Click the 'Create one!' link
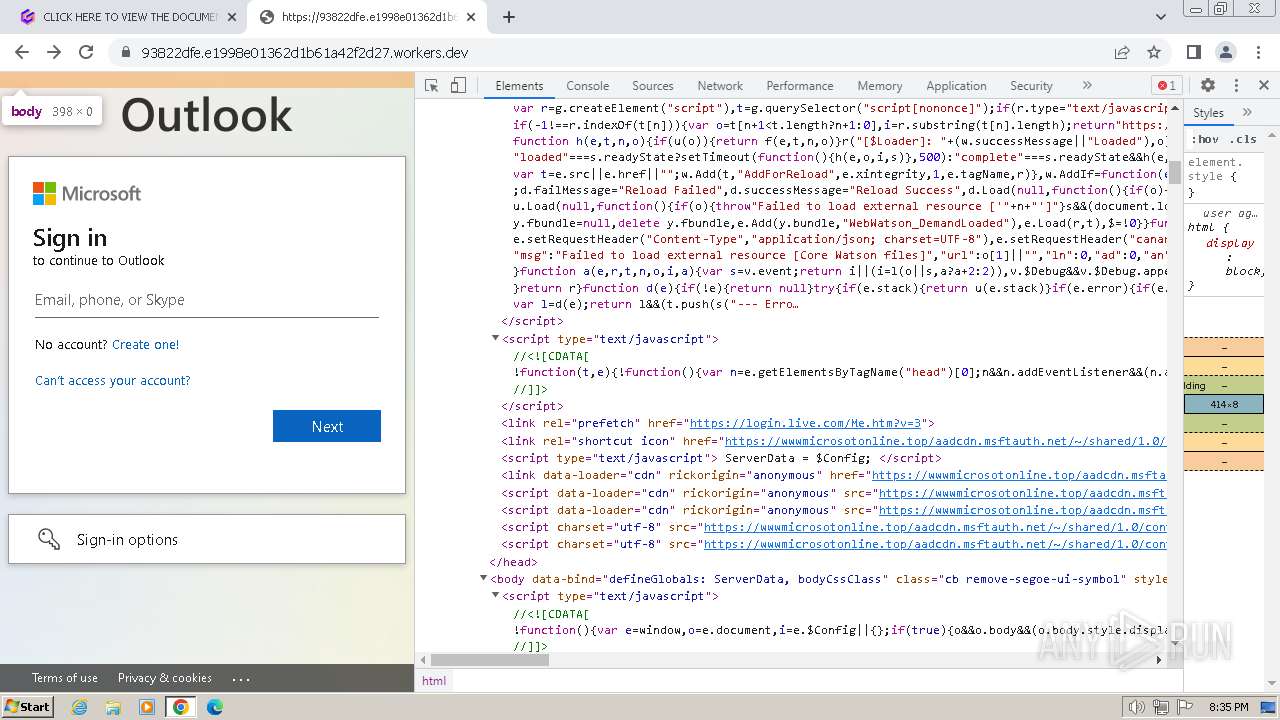Screen dimensions: 1280x720 point(145,344)
